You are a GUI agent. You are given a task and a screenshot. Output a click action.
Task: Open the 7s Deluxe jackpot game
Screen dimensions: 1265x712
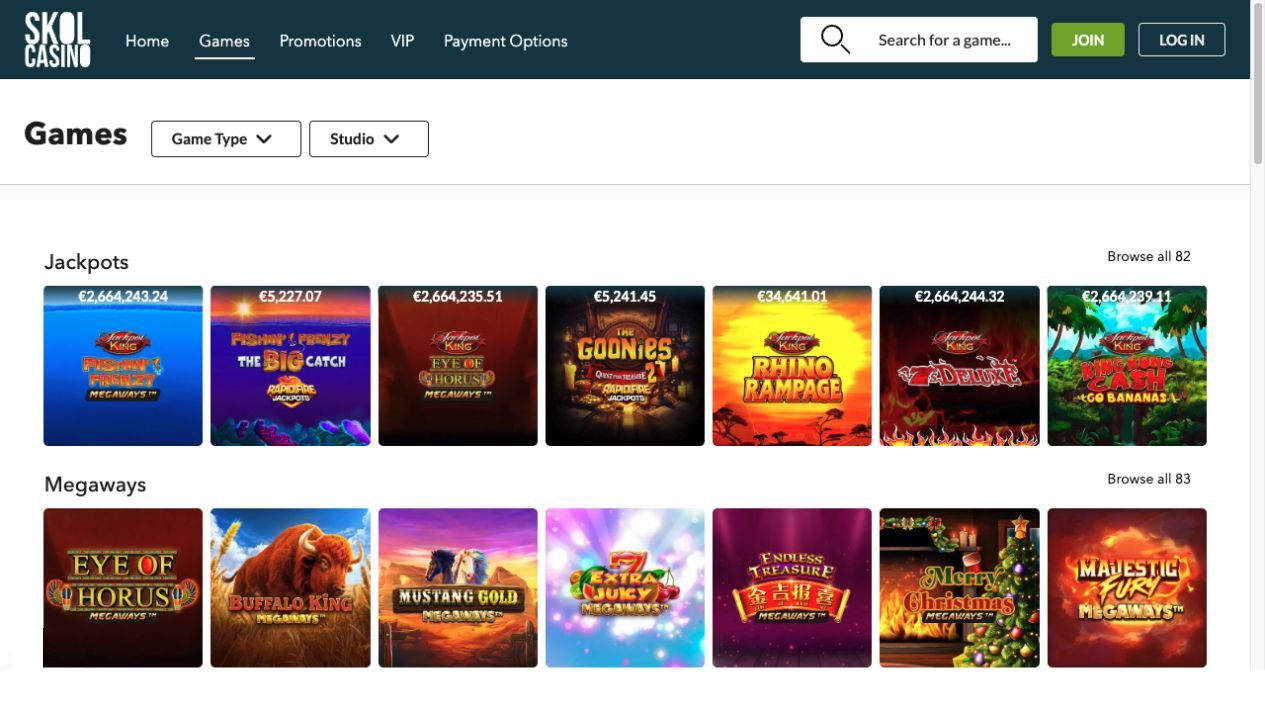click(960, 366)
